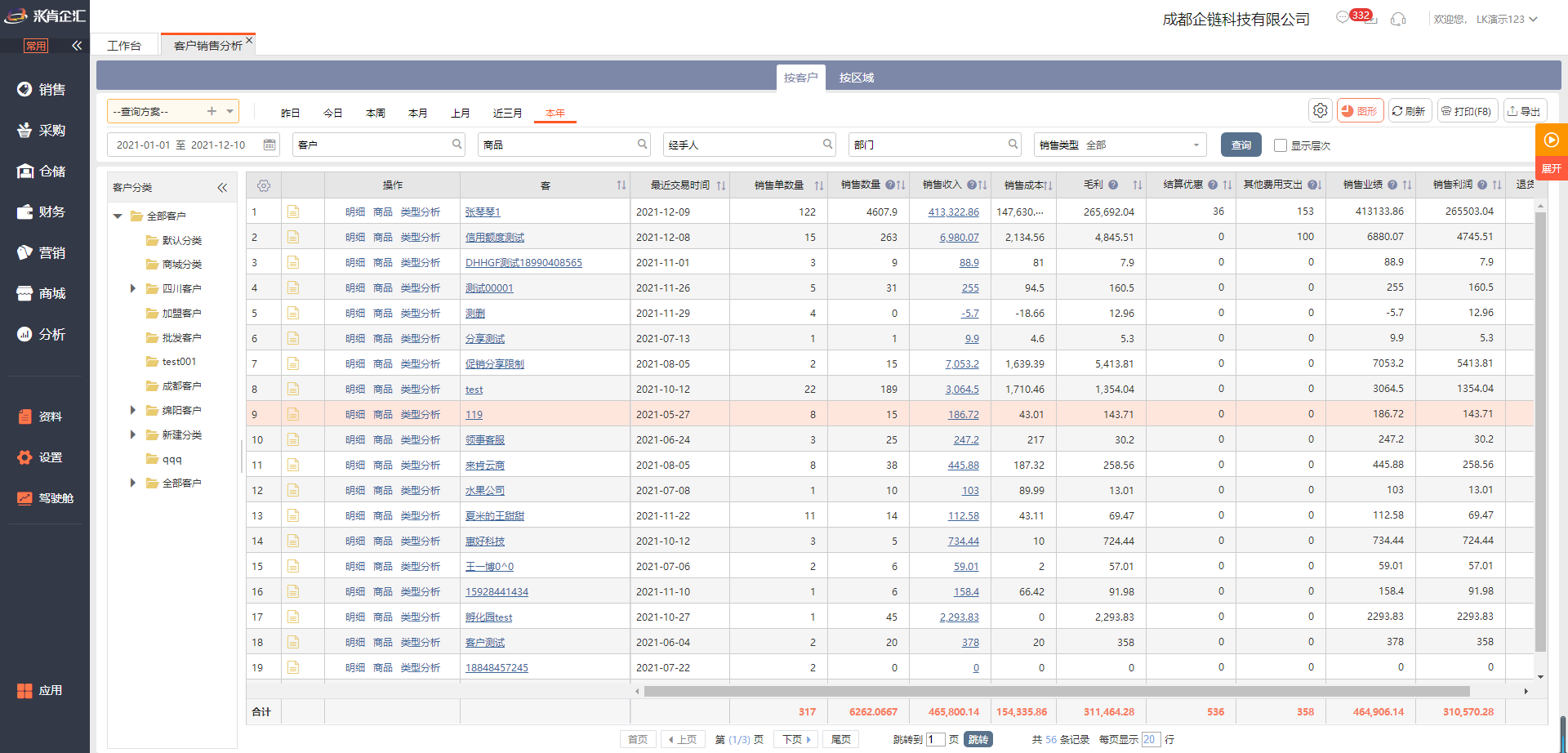1568x753 pixels.
Task: Click the horizontal scrollbar under the table
Action: [1057, 691]
